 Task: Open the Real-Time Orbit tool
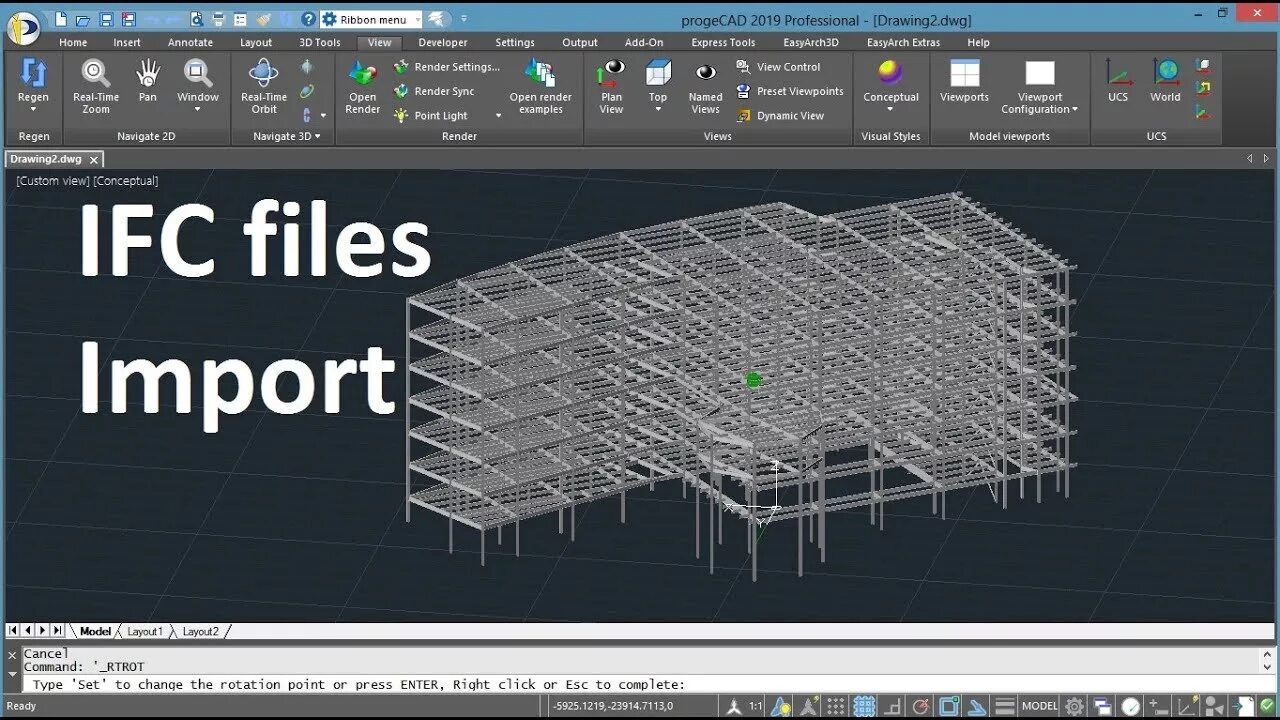264,85
